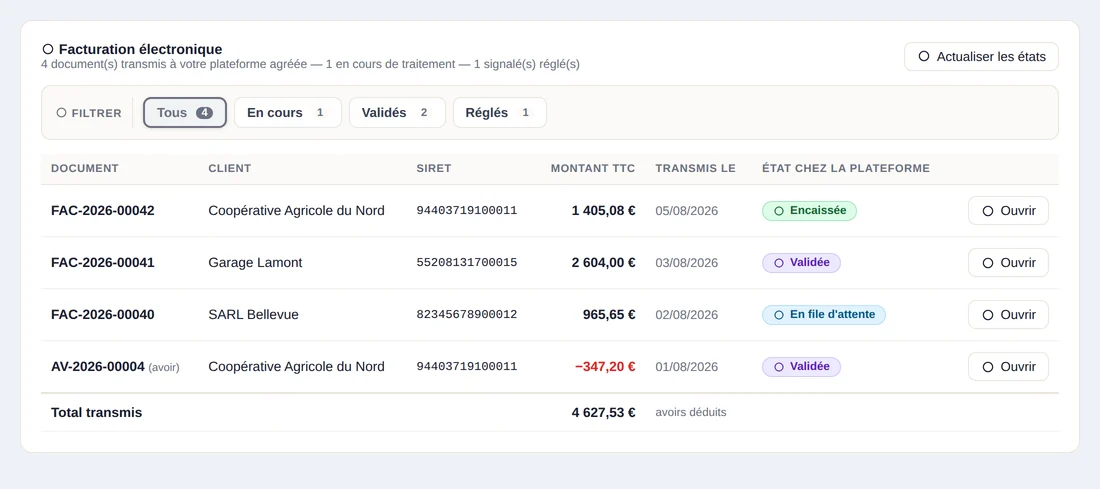The width and height of the screenshot is (1100, 489).
Task: Click the date 05/08/2026
Action: [687, 210]
